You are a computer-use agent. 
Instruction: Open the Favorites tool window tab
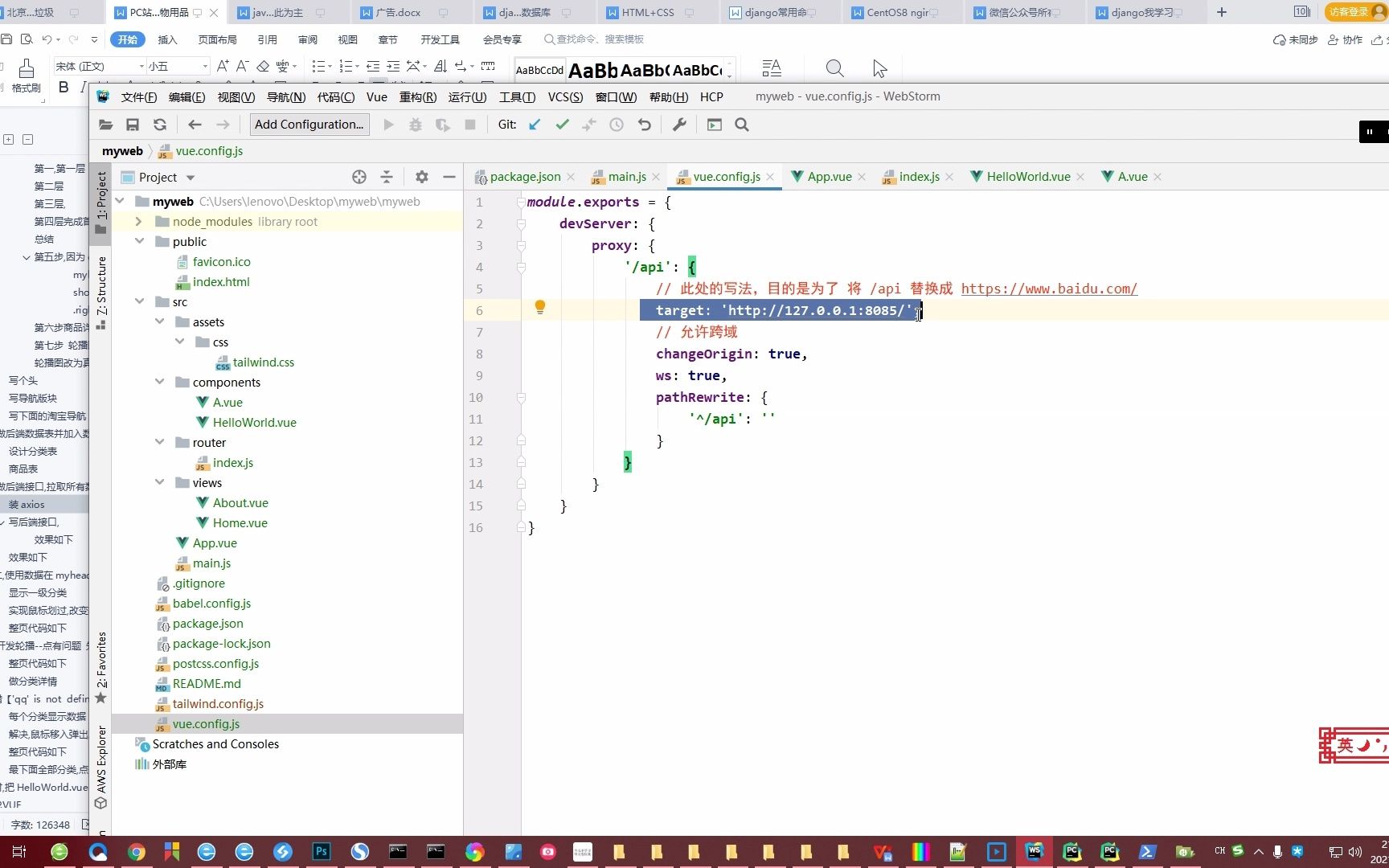[x=101, y=667]
